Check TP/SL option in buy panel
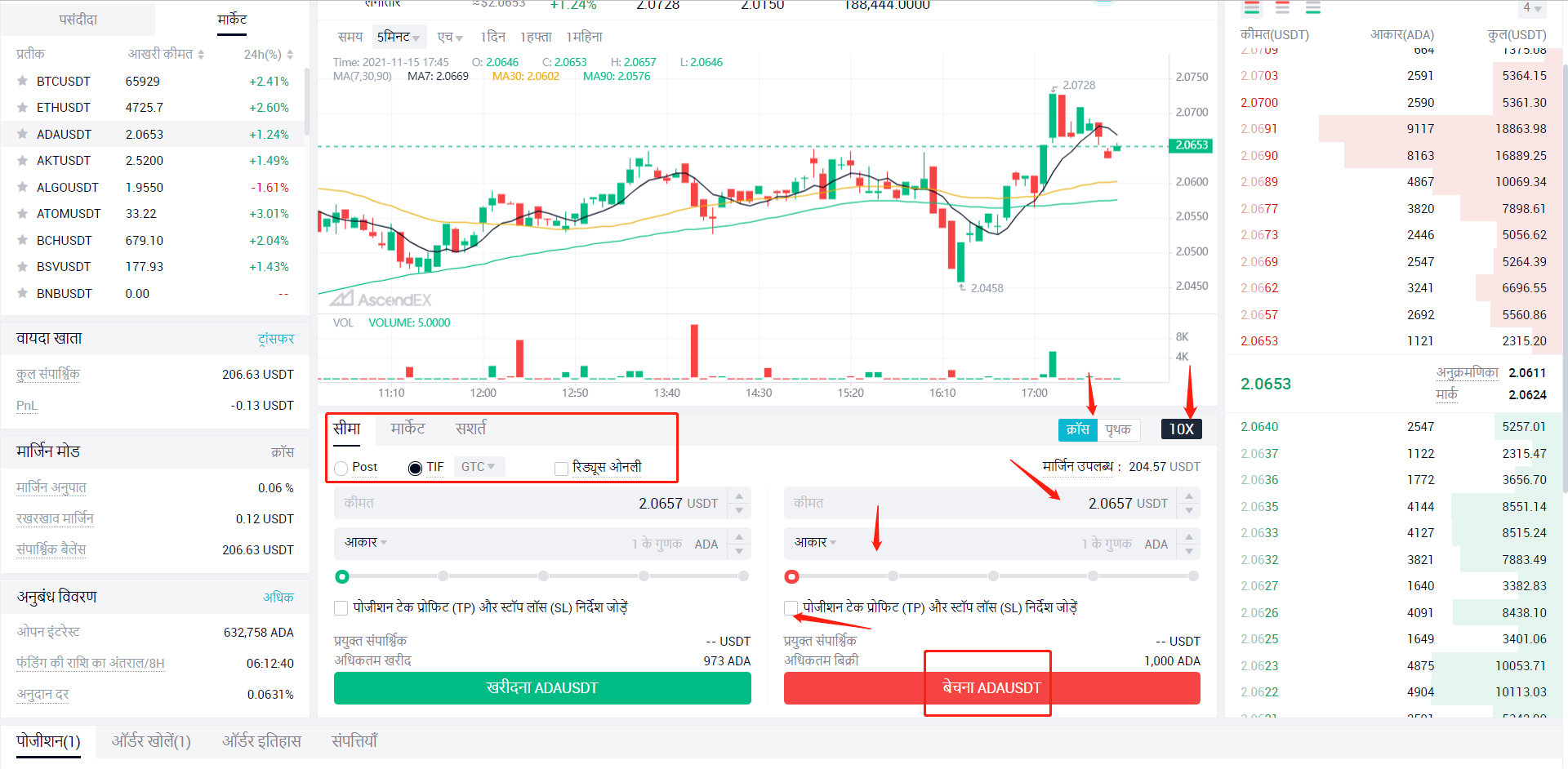Image resolution: width=1568 pixels, height=769 pixels. point(341,607)
